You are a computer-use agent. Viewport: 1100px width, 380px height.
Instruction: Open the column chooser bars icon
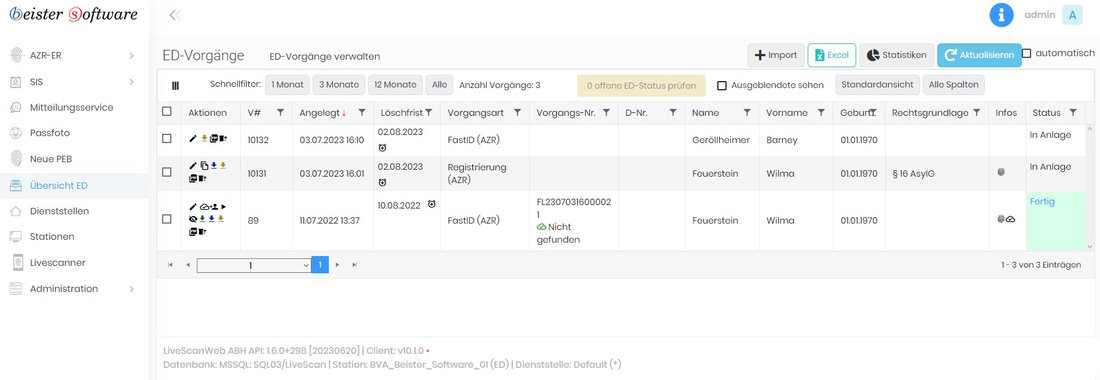tap(175, 86)
